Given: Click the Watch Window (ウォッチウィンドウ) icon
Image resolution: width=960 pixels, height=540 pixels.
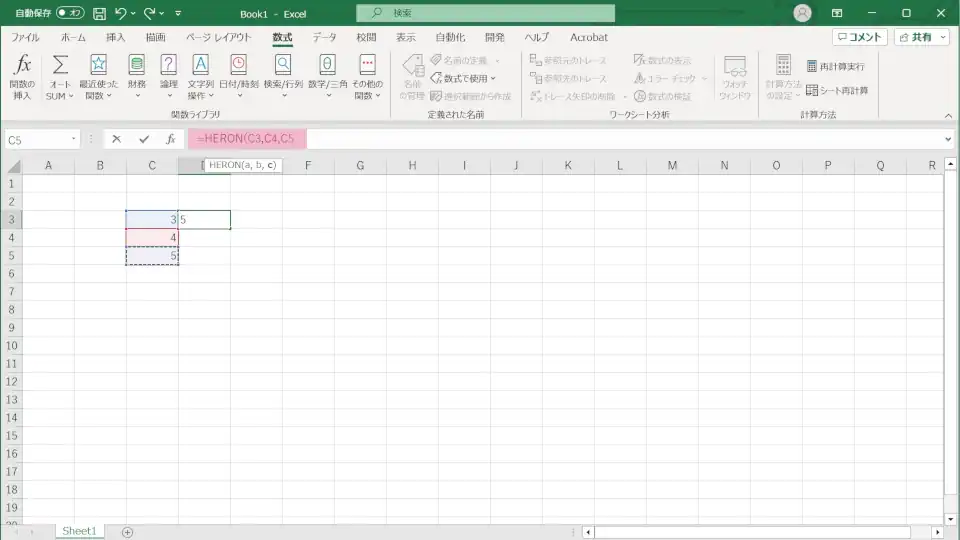Looking at the screenshot, I should point(734,66).
